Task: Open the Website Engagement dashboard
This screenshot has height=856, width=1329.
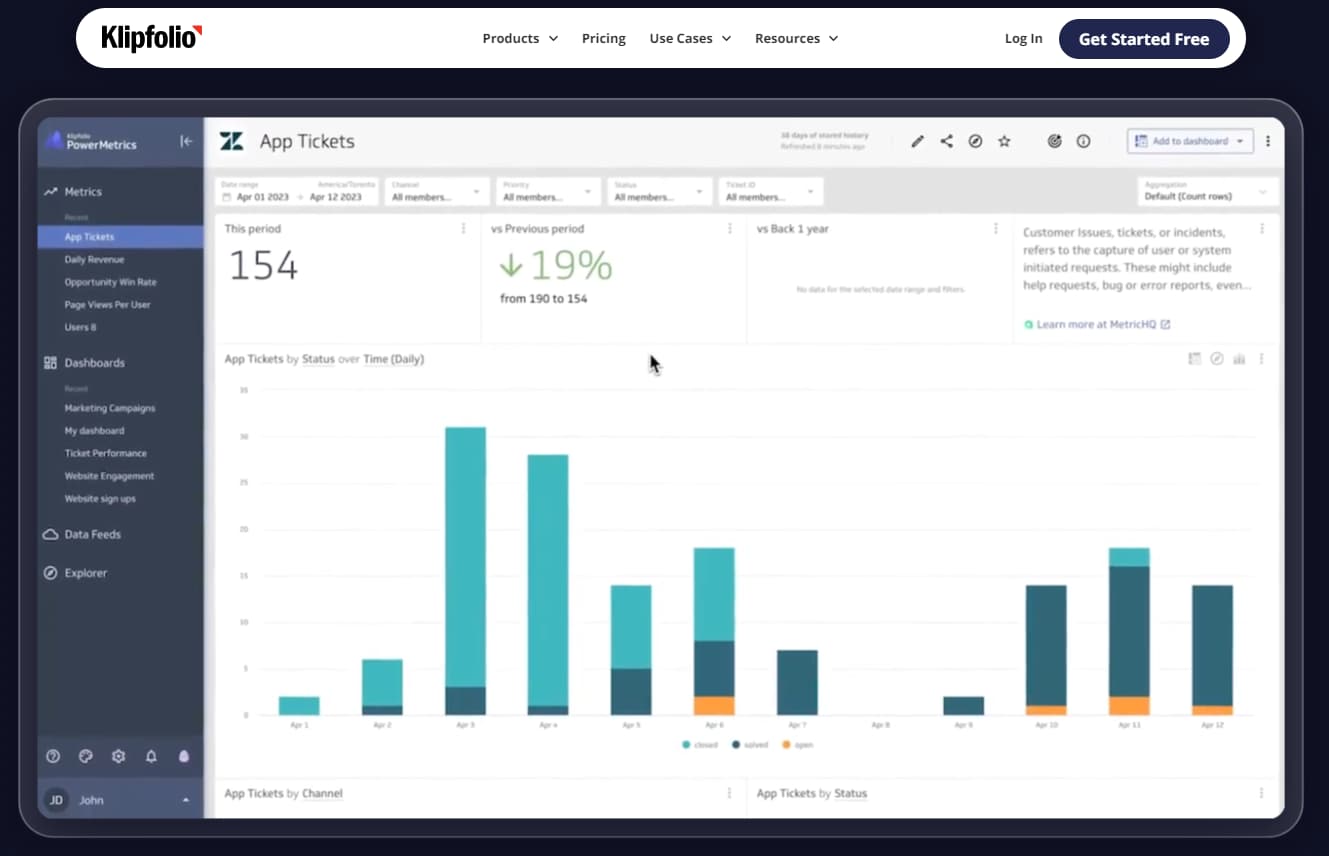Action: [109, 476]
